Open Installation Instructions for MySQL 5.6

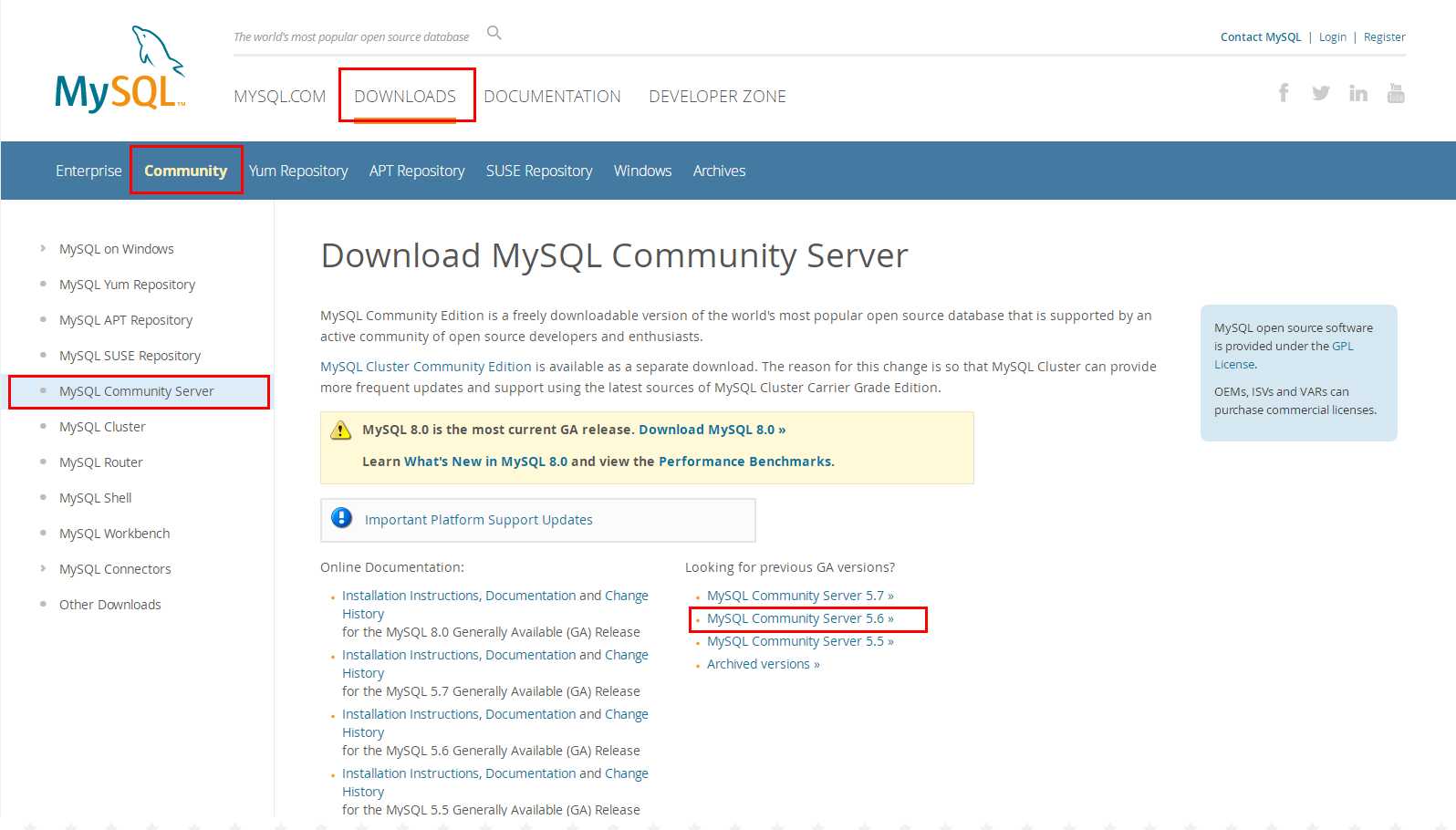[x=411, y=714]
